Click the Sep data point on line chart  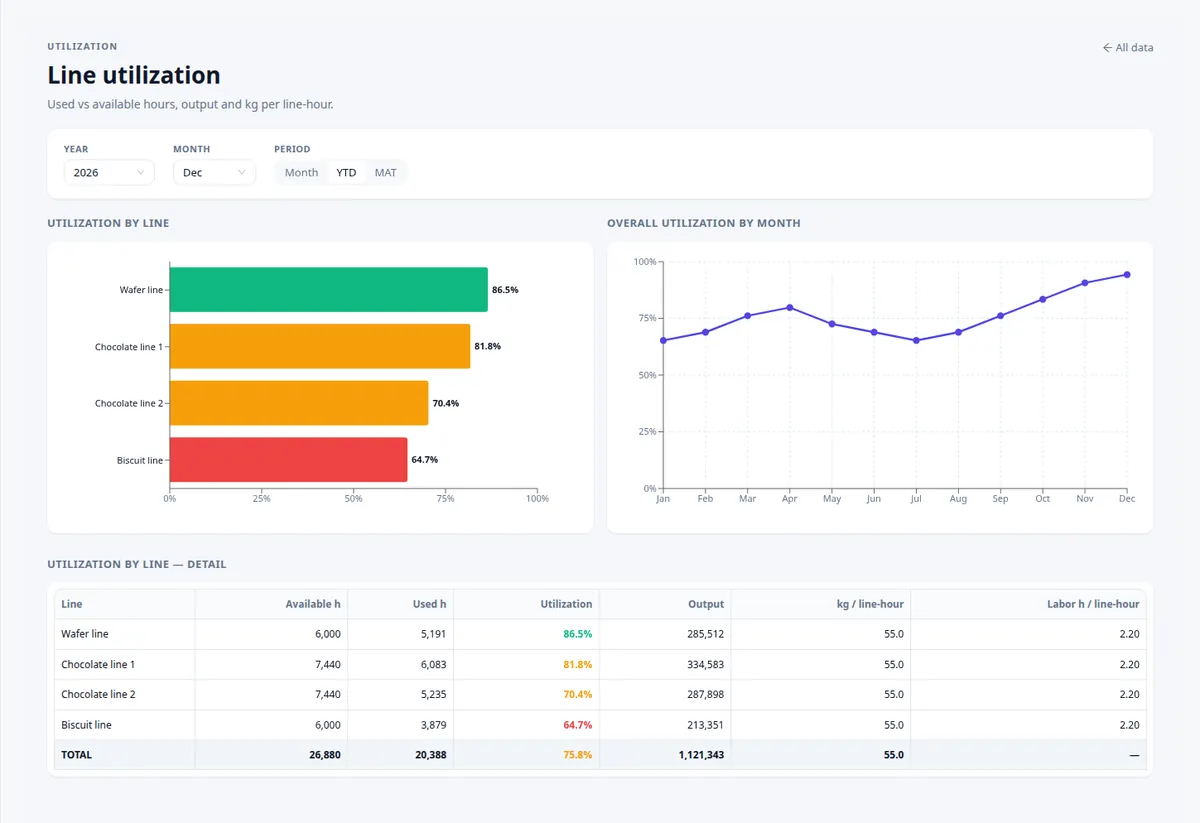(x=1000, y=316)
